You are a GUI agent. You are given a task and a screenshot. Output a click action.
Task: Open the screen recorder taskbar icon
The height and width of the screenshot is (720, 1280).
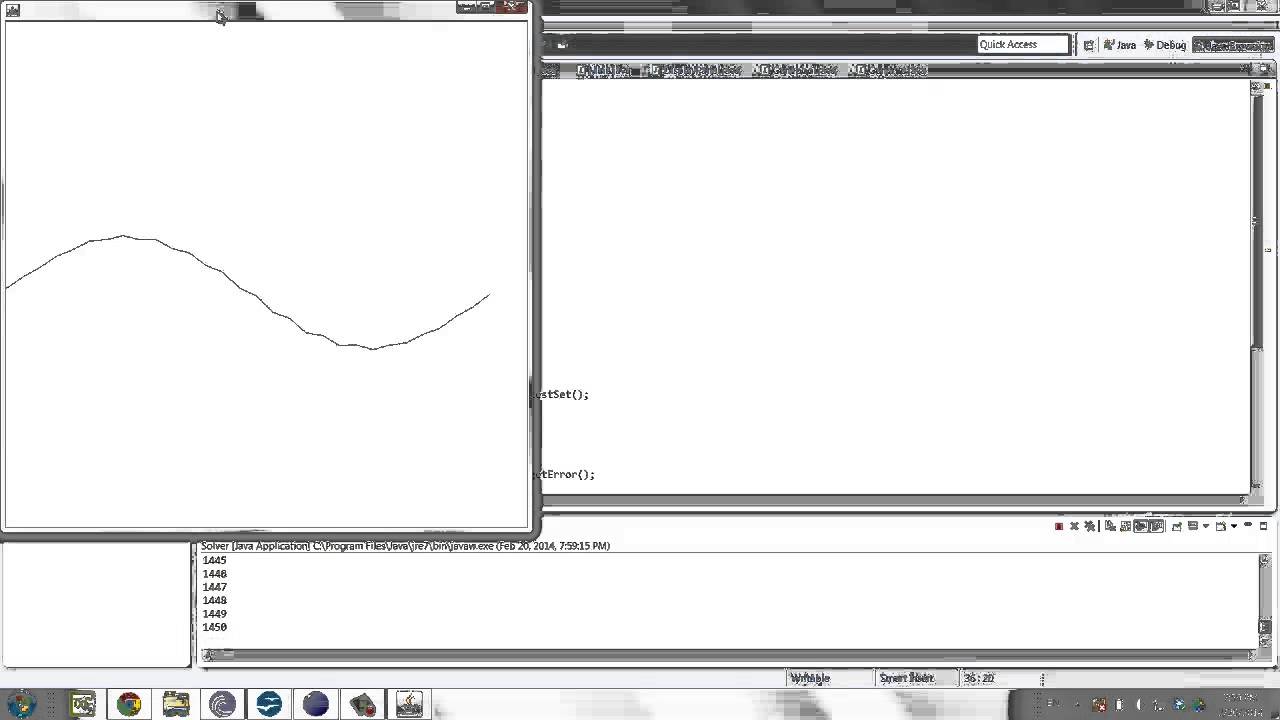pos(362,704)
